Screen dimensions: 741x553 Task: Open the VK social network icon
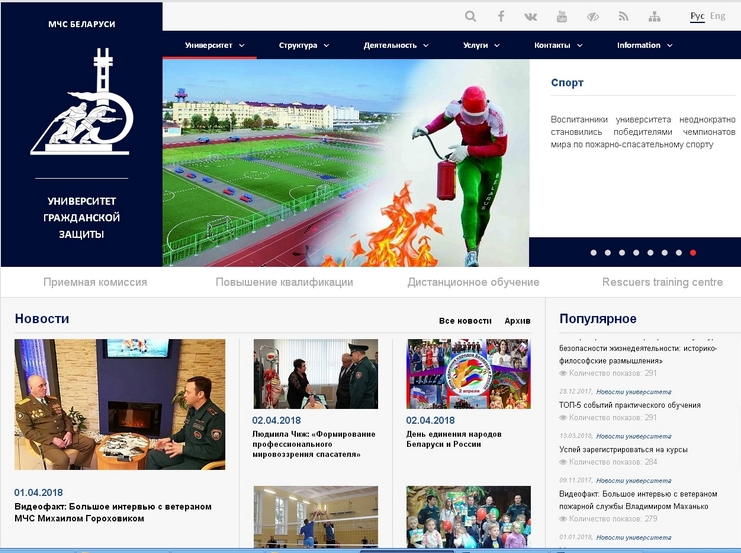tap(531, 16)
